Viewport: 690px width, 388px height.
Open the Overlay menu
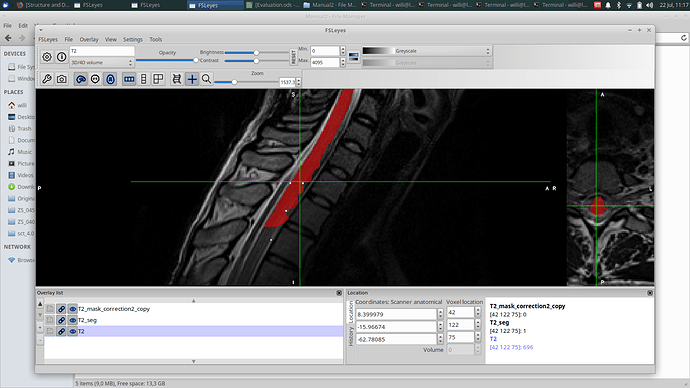[89, 40]
